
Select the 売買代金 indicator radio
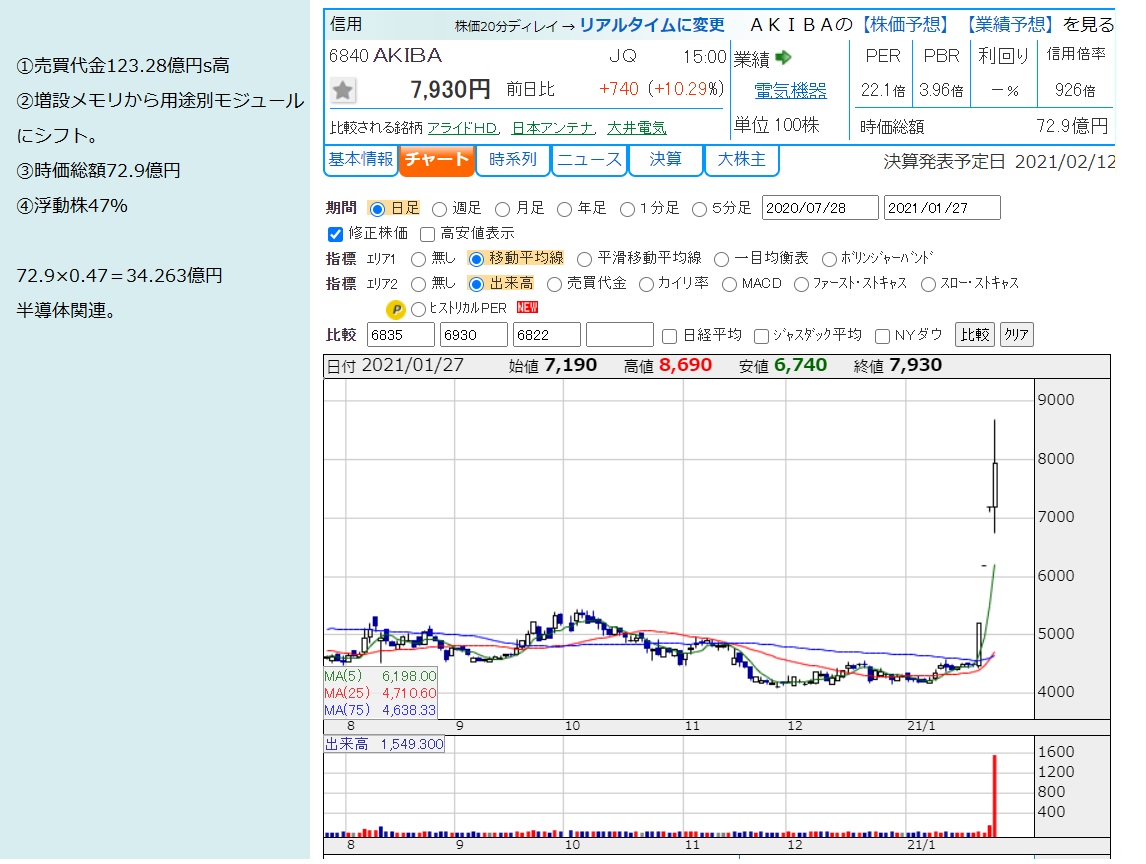[555, 284]
